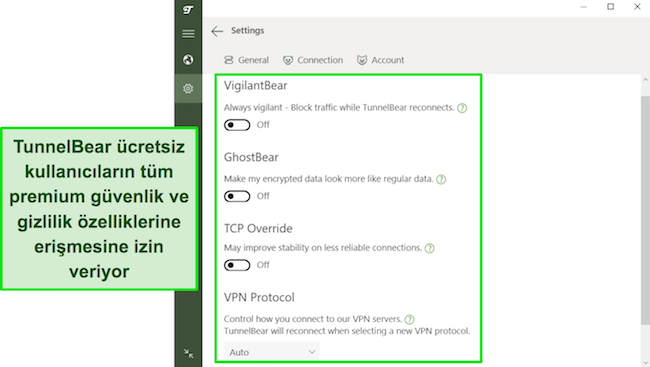The height and width of the screenshot is (367, 650).
Task: Click the collapse window arrows icon
Action: 189,353
